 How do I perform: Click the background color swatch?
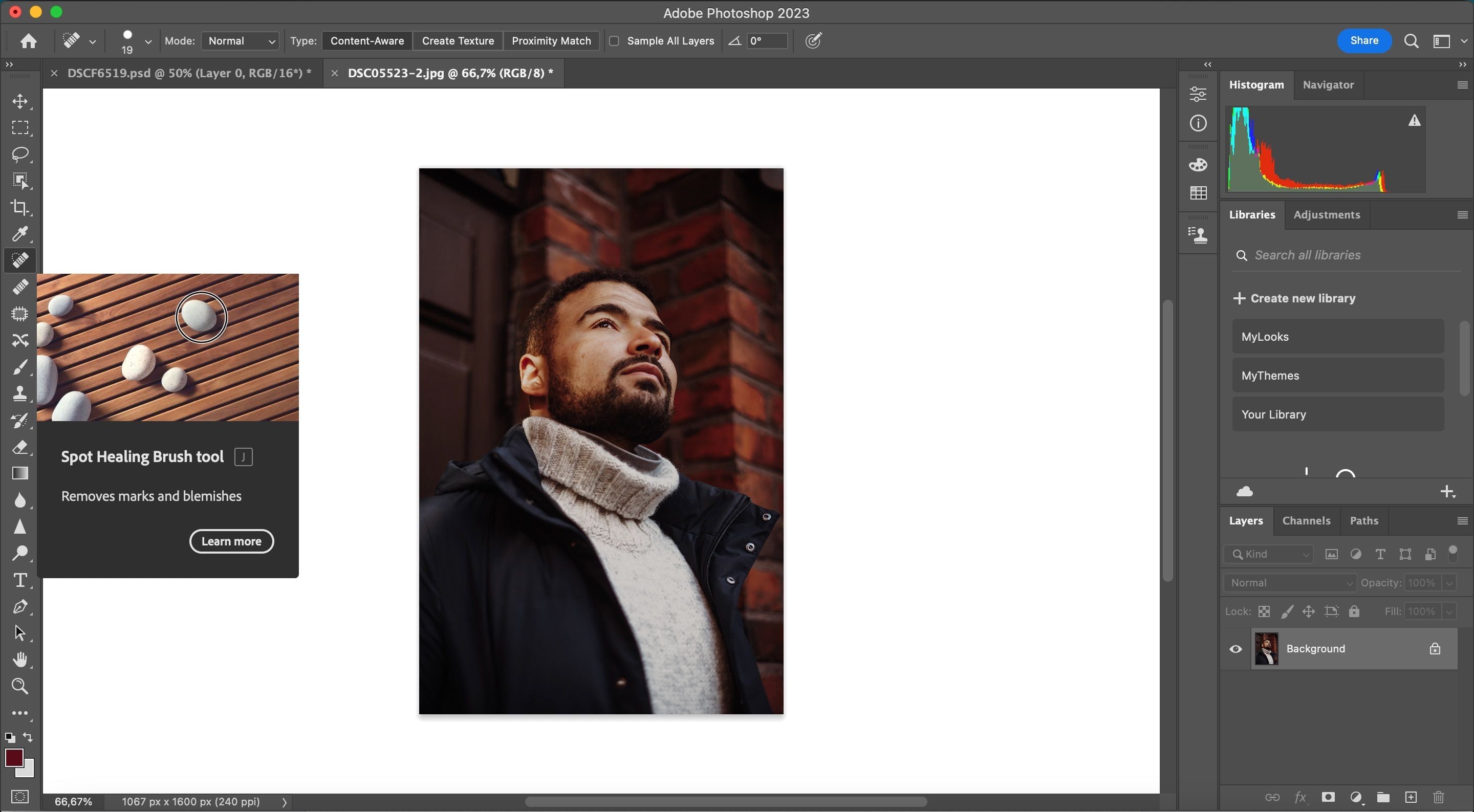(x=28, y=772)
